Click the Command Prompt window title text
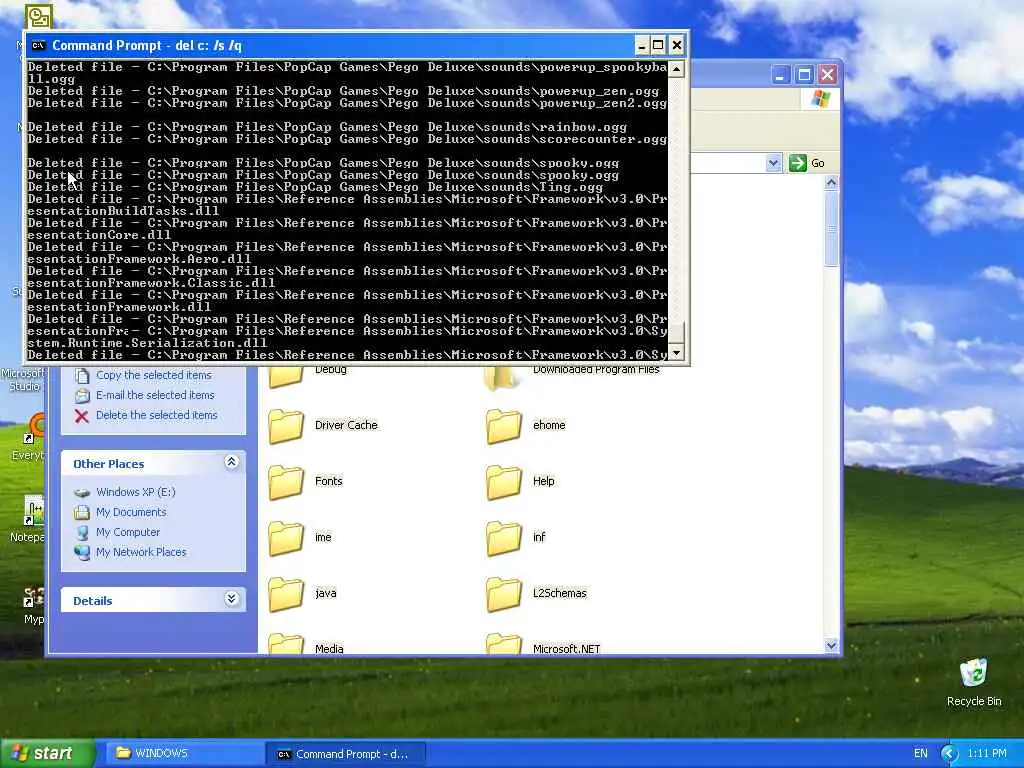1024x768 pixels. 147,46
